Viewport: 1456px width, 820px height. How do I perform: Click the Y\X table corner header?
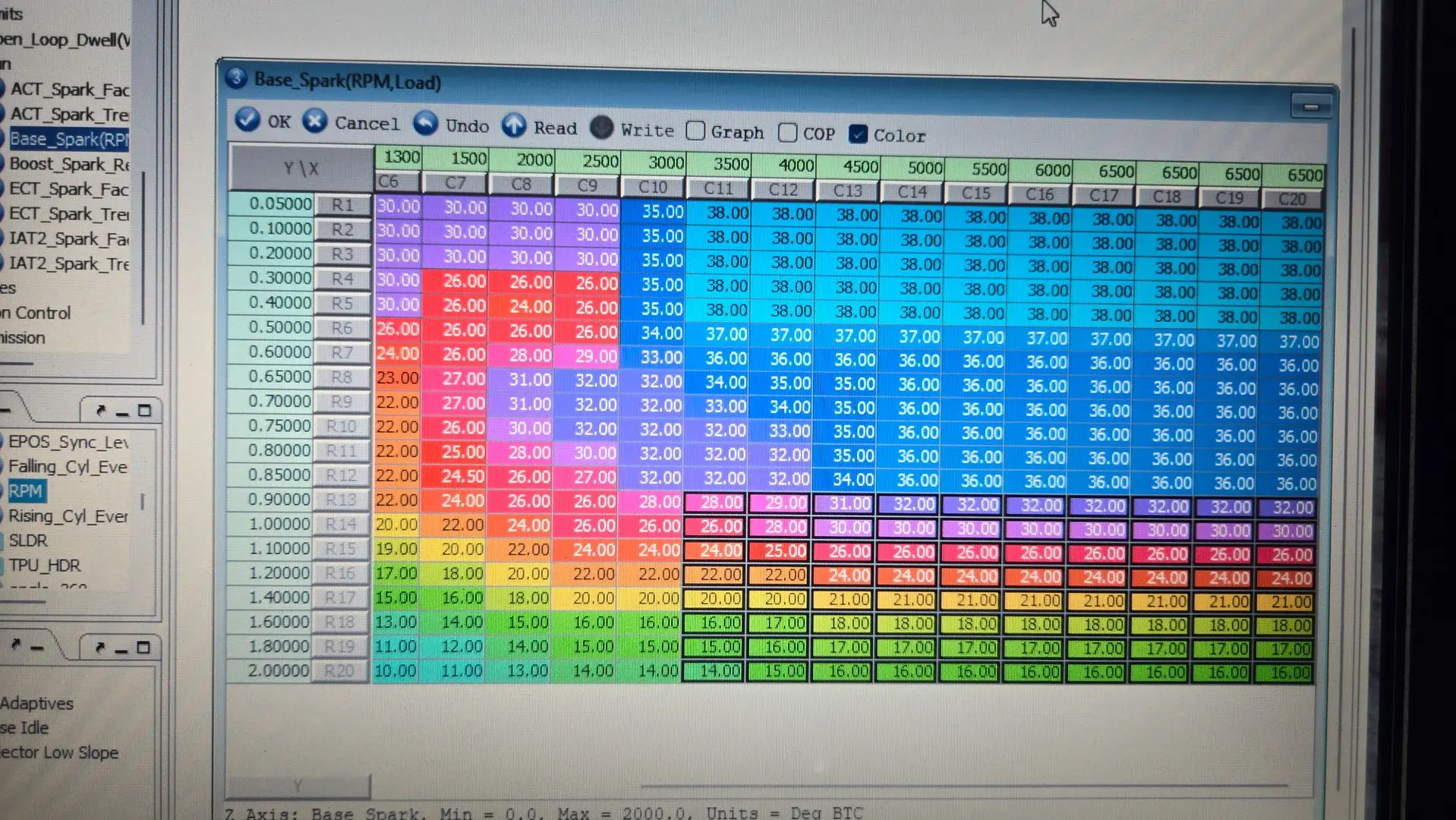[x=301, y=168]
